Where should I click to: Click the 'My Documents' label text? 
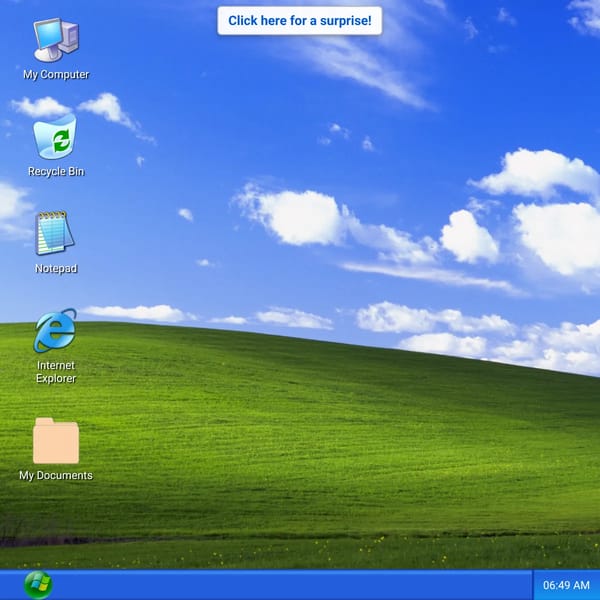pyautogui.click(x=56, y=475)
